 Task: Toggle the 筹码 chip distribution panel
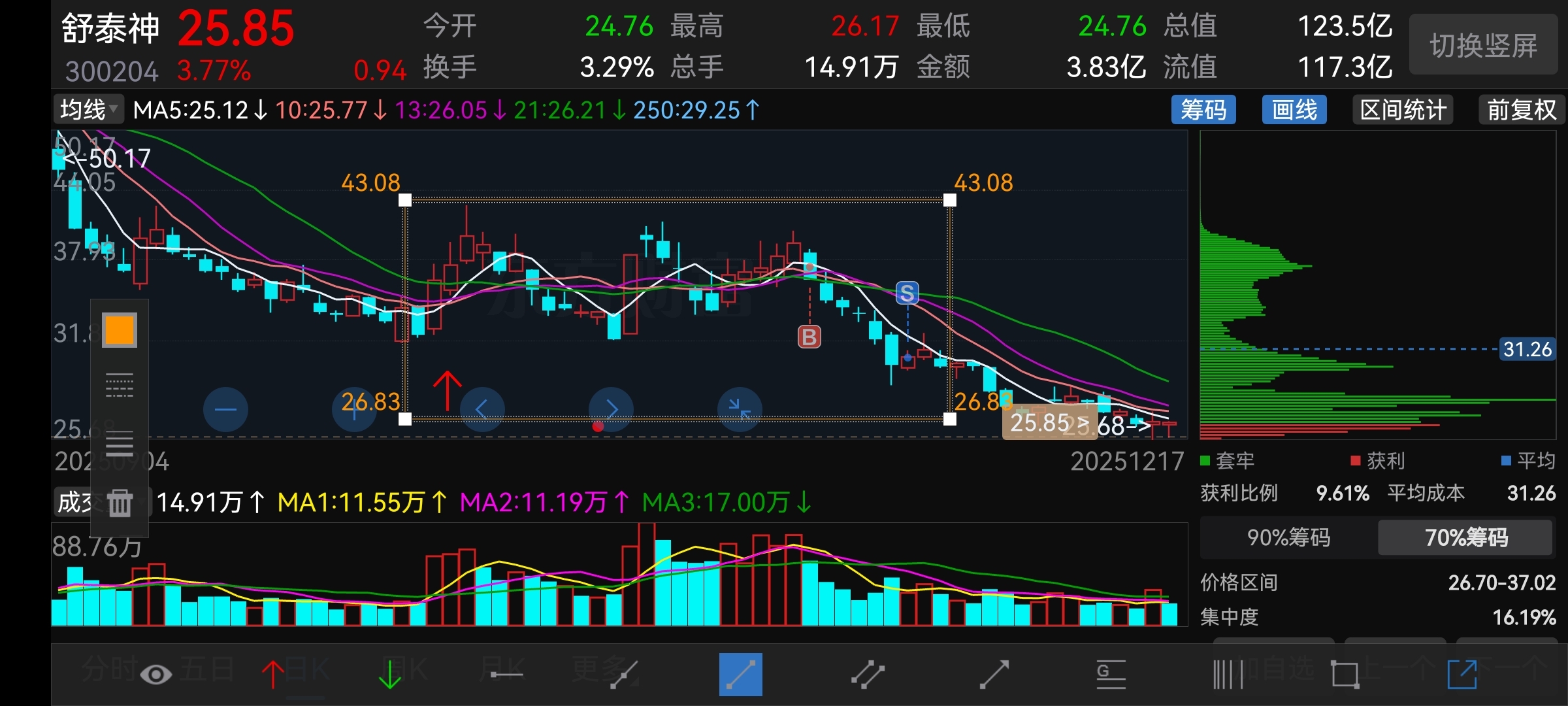pos(1203,109)
